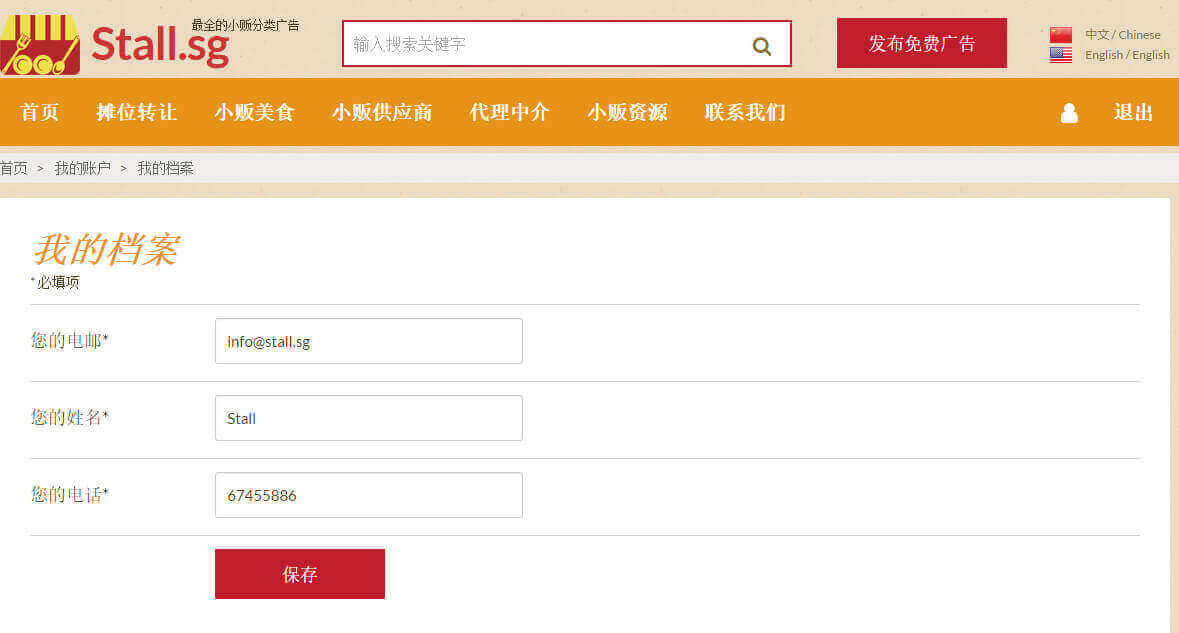The width and height of the screenshot is (1179, 633).
Task: Click 联系我们 in the navigation bar
Action: pos(745,112)
